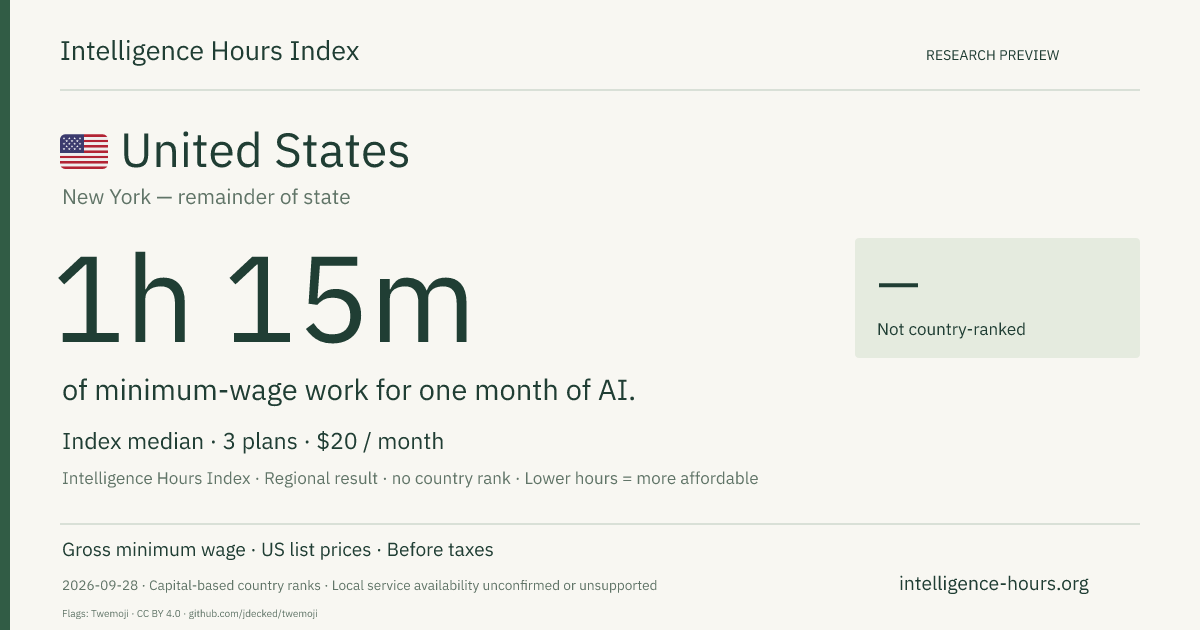Click the dash in the rank card
1200x630 pixels.
click(x=897, y=285)
